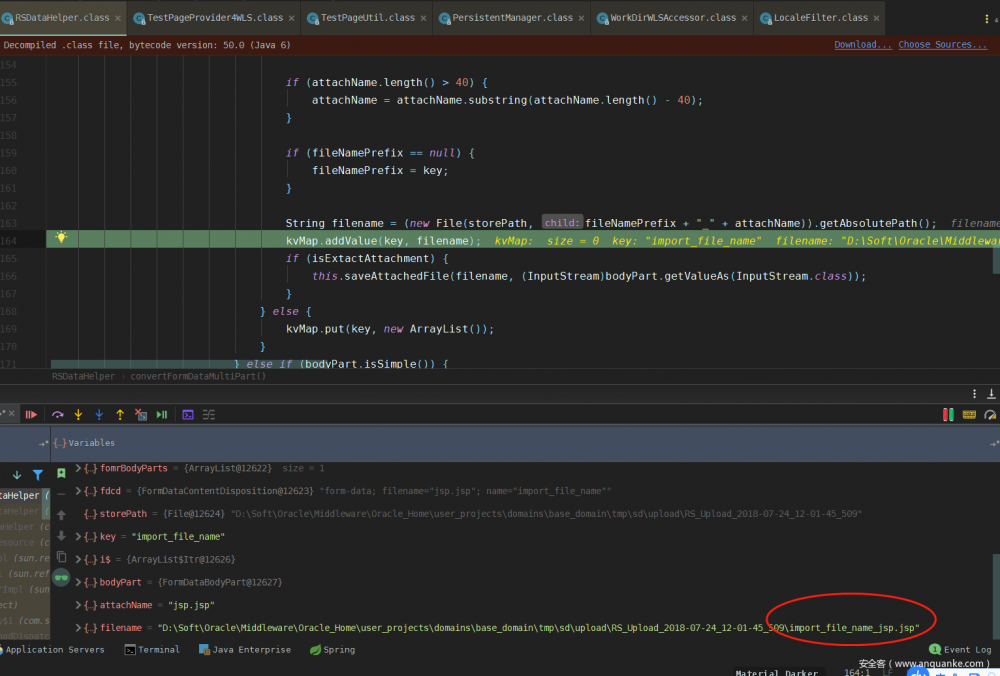This screenshot has width=1000, height=676.
Task: Expand the fomrBodyParts variable node
Action: 78,468
